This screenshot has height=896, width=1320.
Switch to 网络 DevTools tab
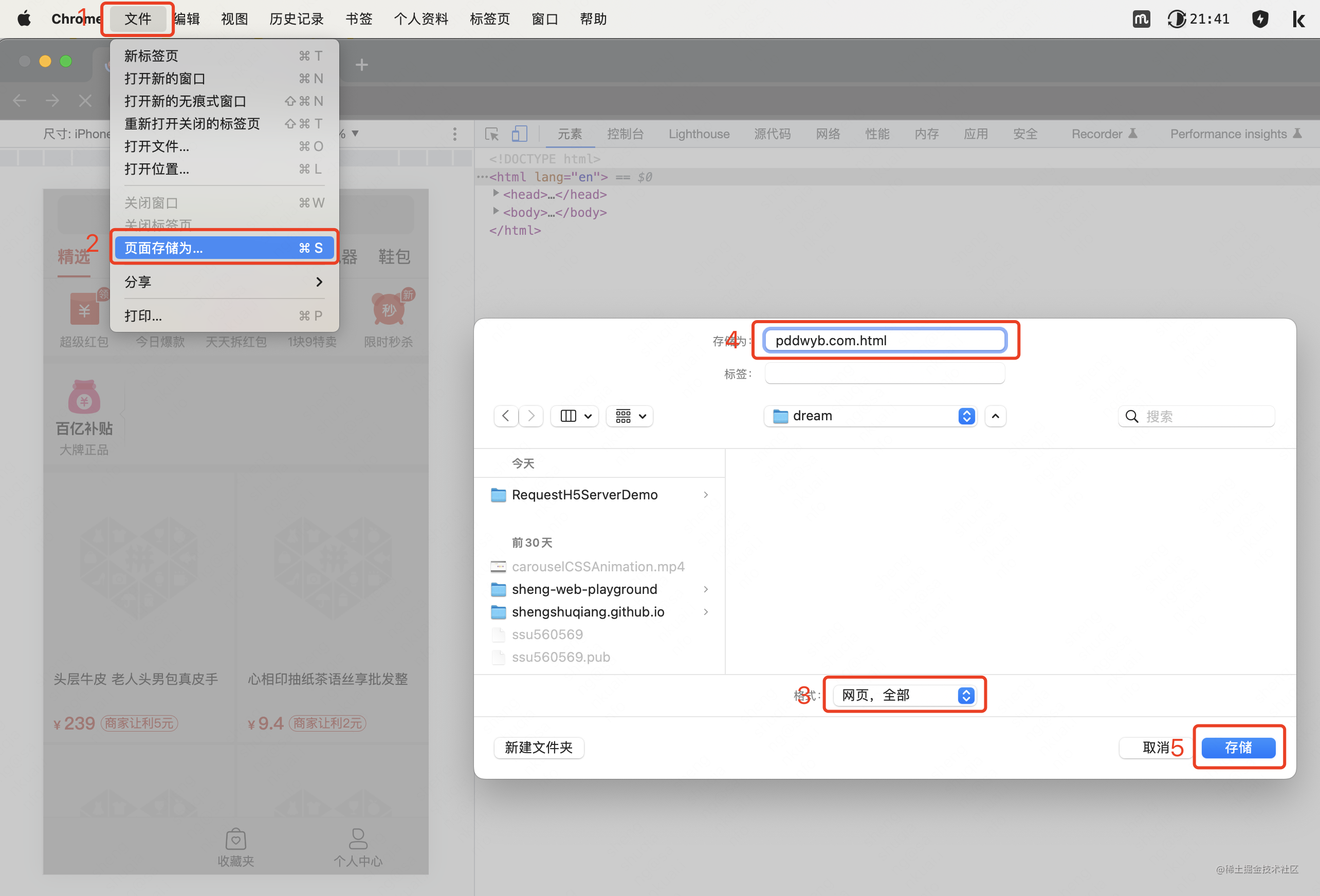click(x=828, y=134)
